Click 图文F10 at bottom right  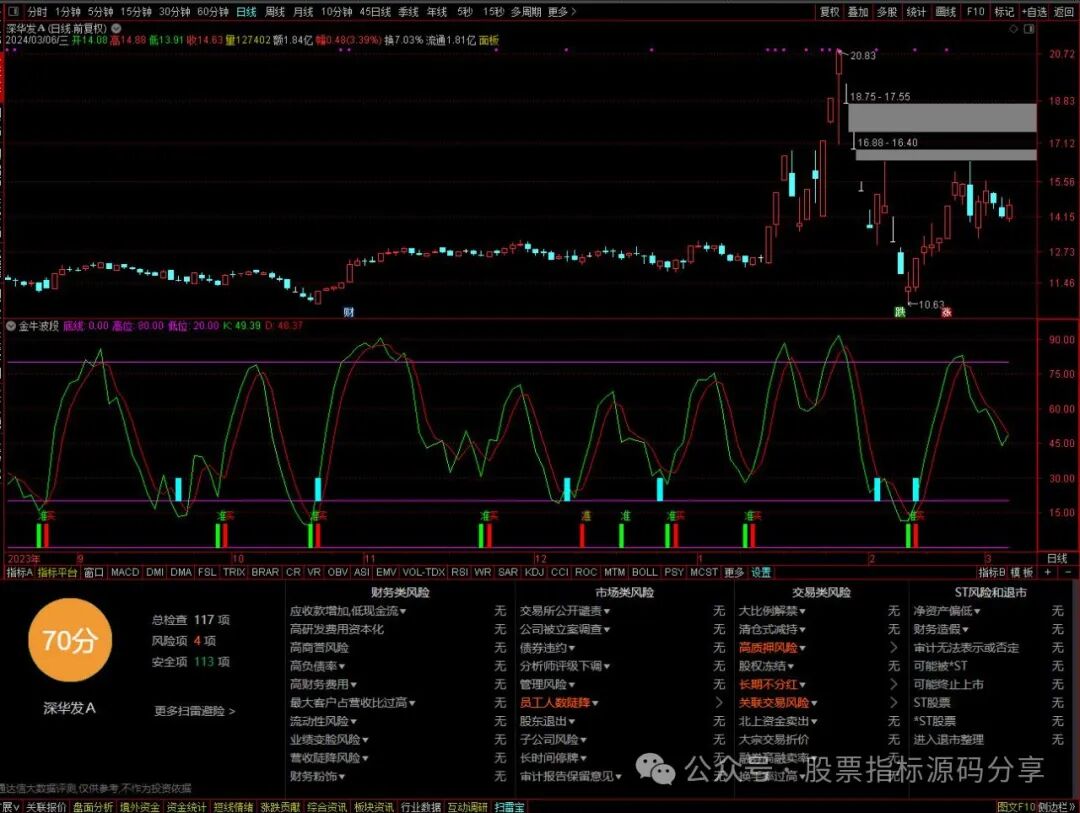click(1016, 807)
